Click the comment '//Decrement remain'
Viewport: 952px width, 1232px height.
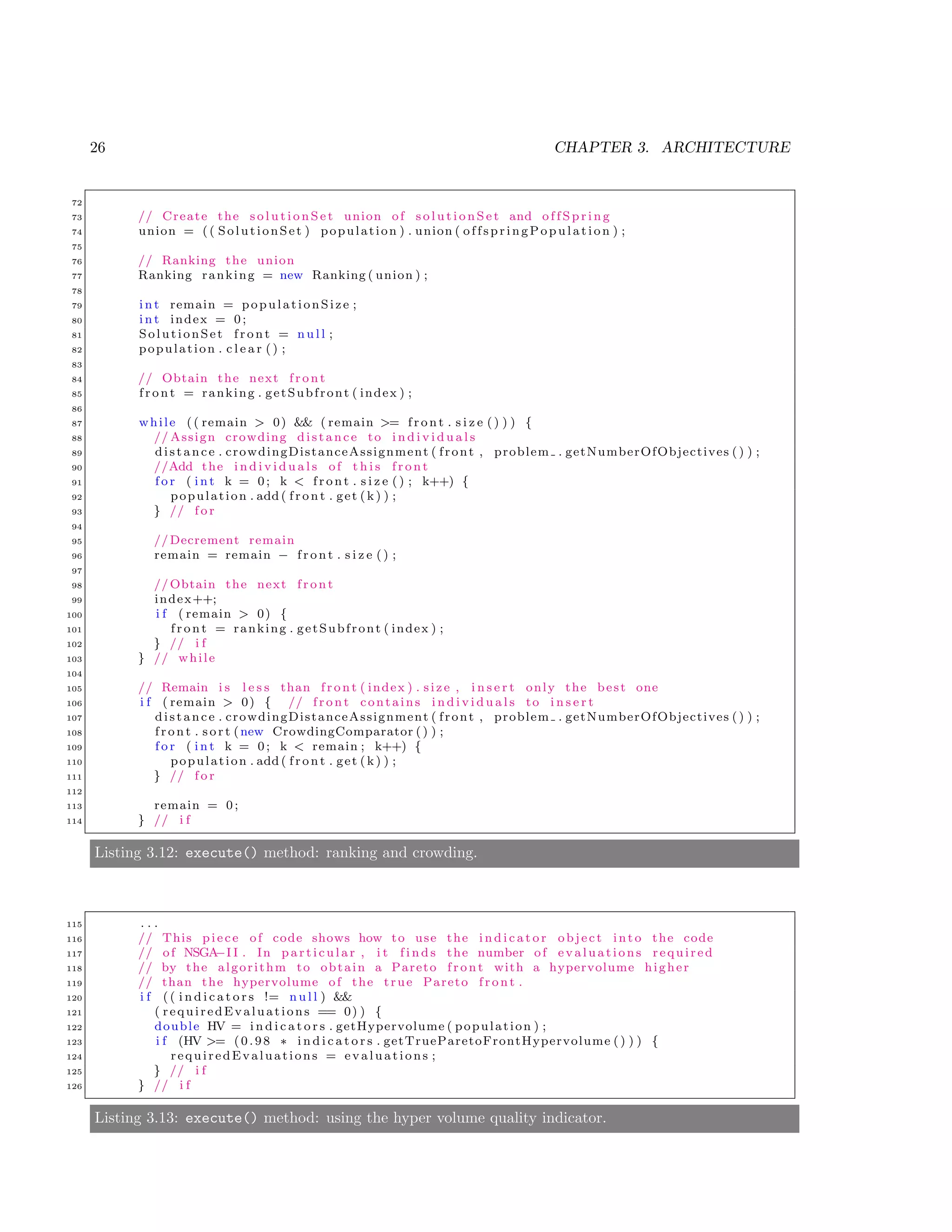point(224,540)
